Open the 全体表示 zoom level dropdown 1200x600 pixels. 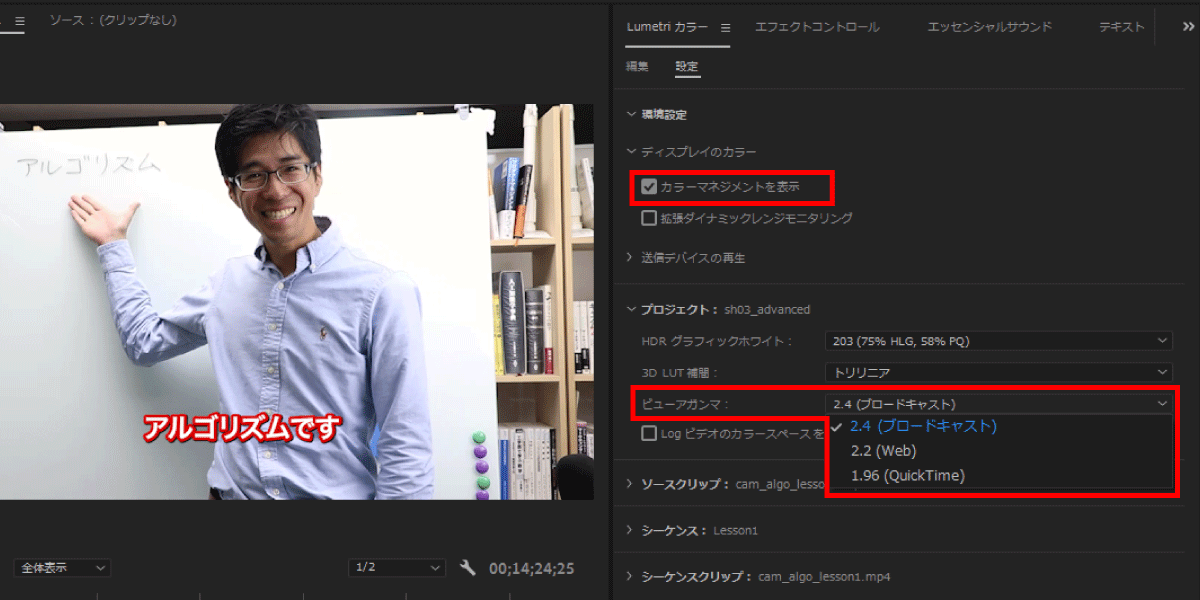click(x=62, y=568)
